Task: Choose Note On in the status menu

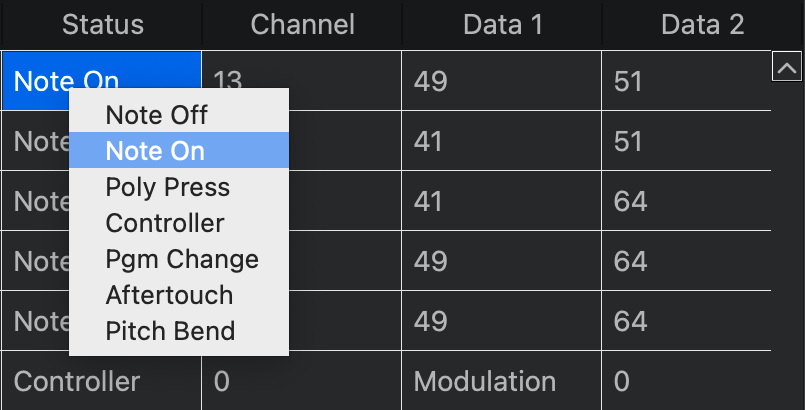Action: pos(155,151)
